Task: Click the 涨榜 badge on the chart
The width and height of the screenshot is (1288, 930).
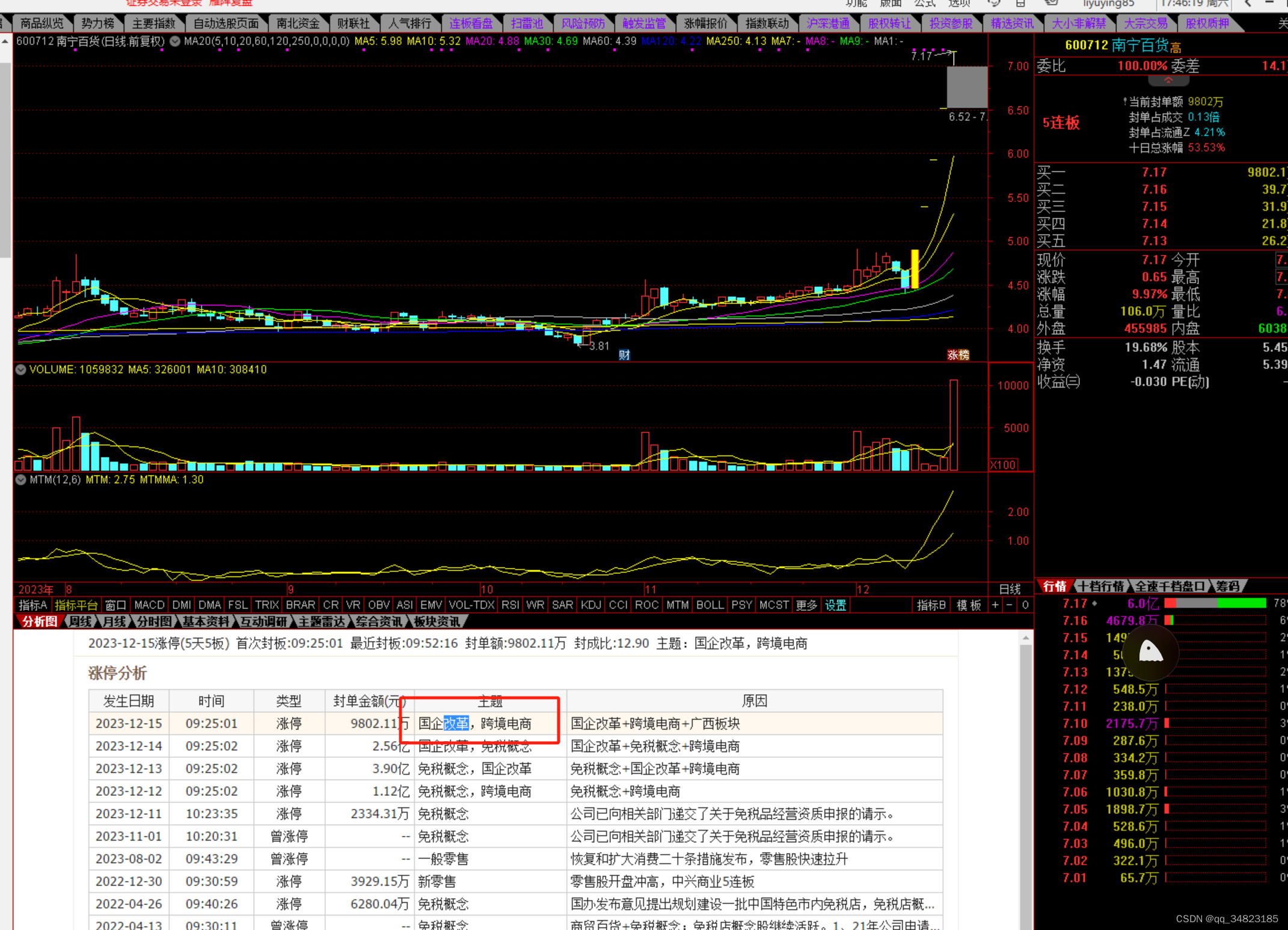Action: point(958,355)
